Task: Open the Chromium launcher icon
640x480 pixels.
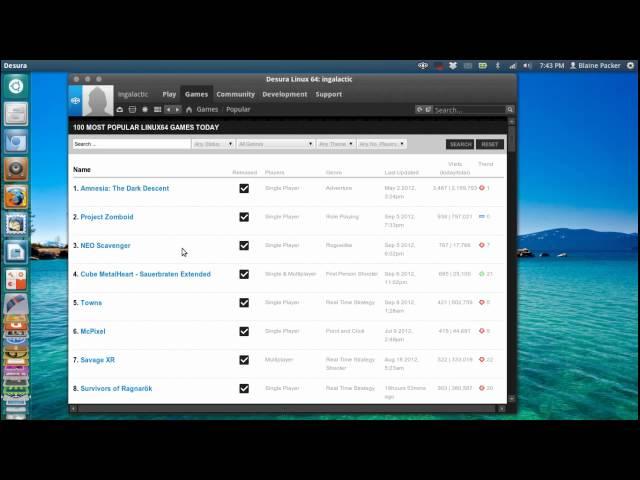Action: 16,141
